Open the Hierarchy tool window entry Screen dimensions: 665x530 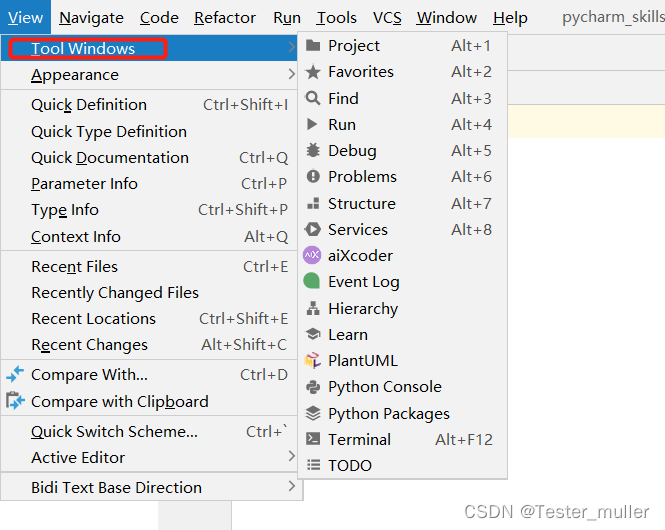pyautogui.click(x=402, y=308)
